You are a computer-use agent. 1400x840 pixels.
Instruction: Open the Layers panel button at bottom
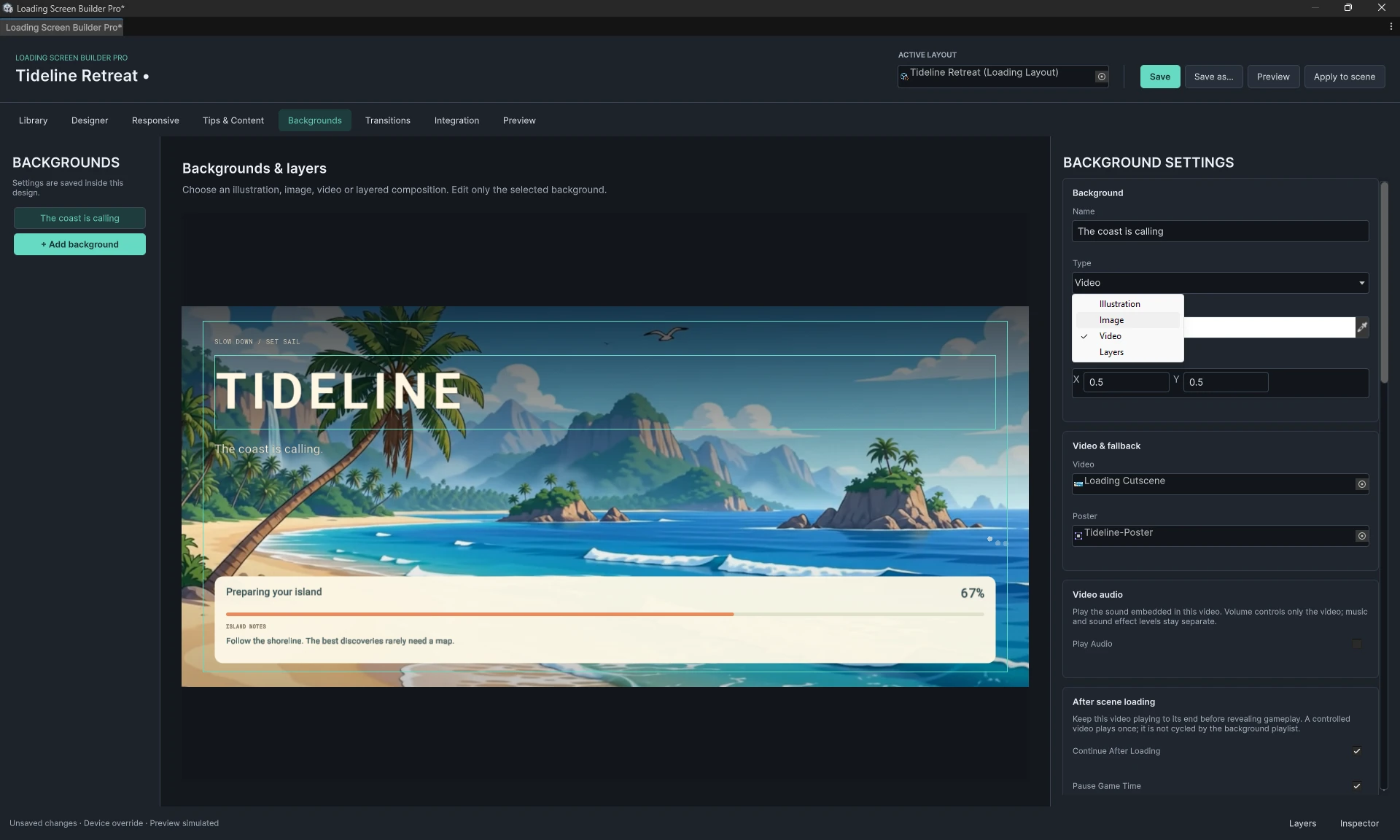(x=1302, y=823)
